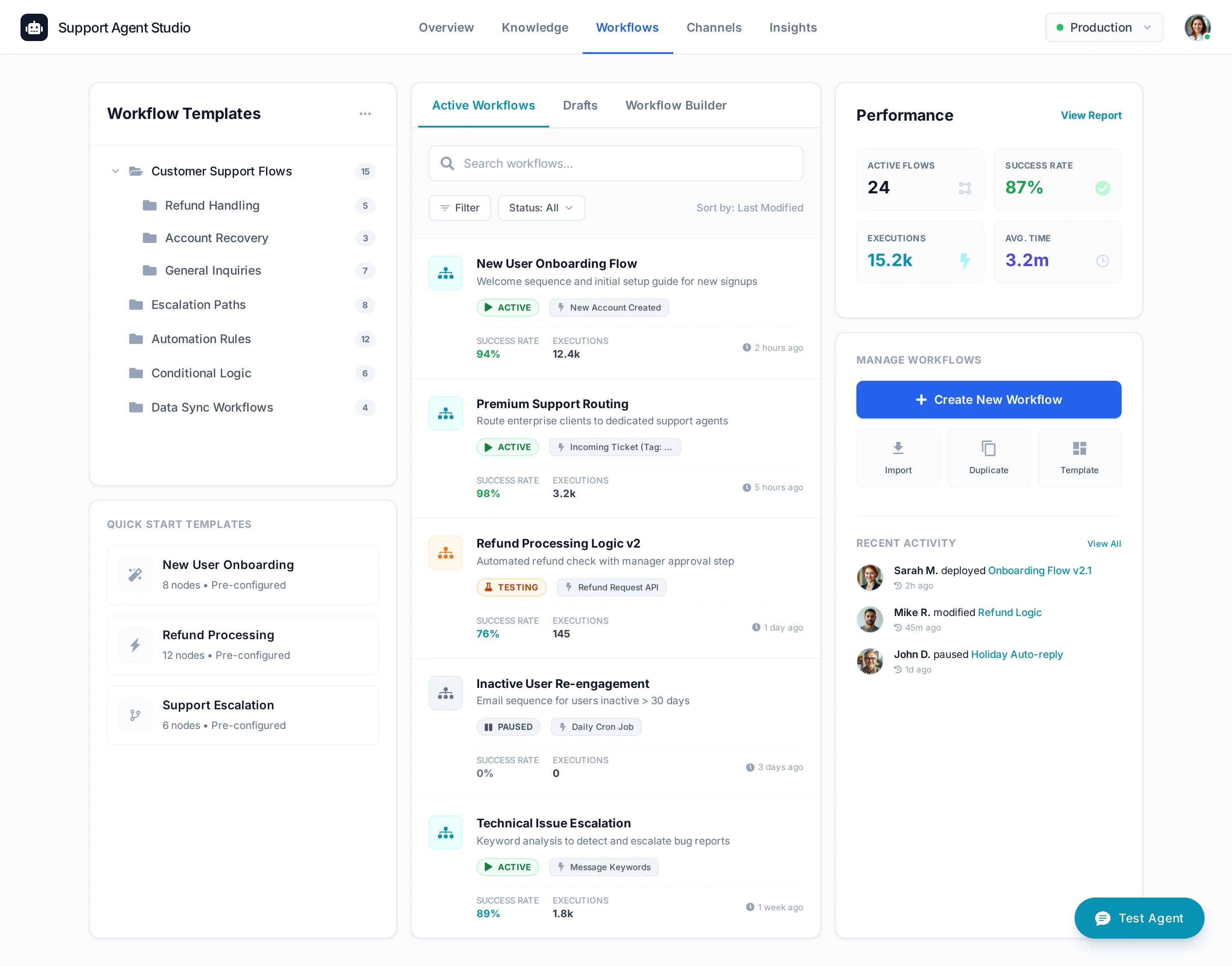Open the Status: All dropdown
This screenshot has width=1232, height=966.
pyautogui.click(x=541, y=207)
